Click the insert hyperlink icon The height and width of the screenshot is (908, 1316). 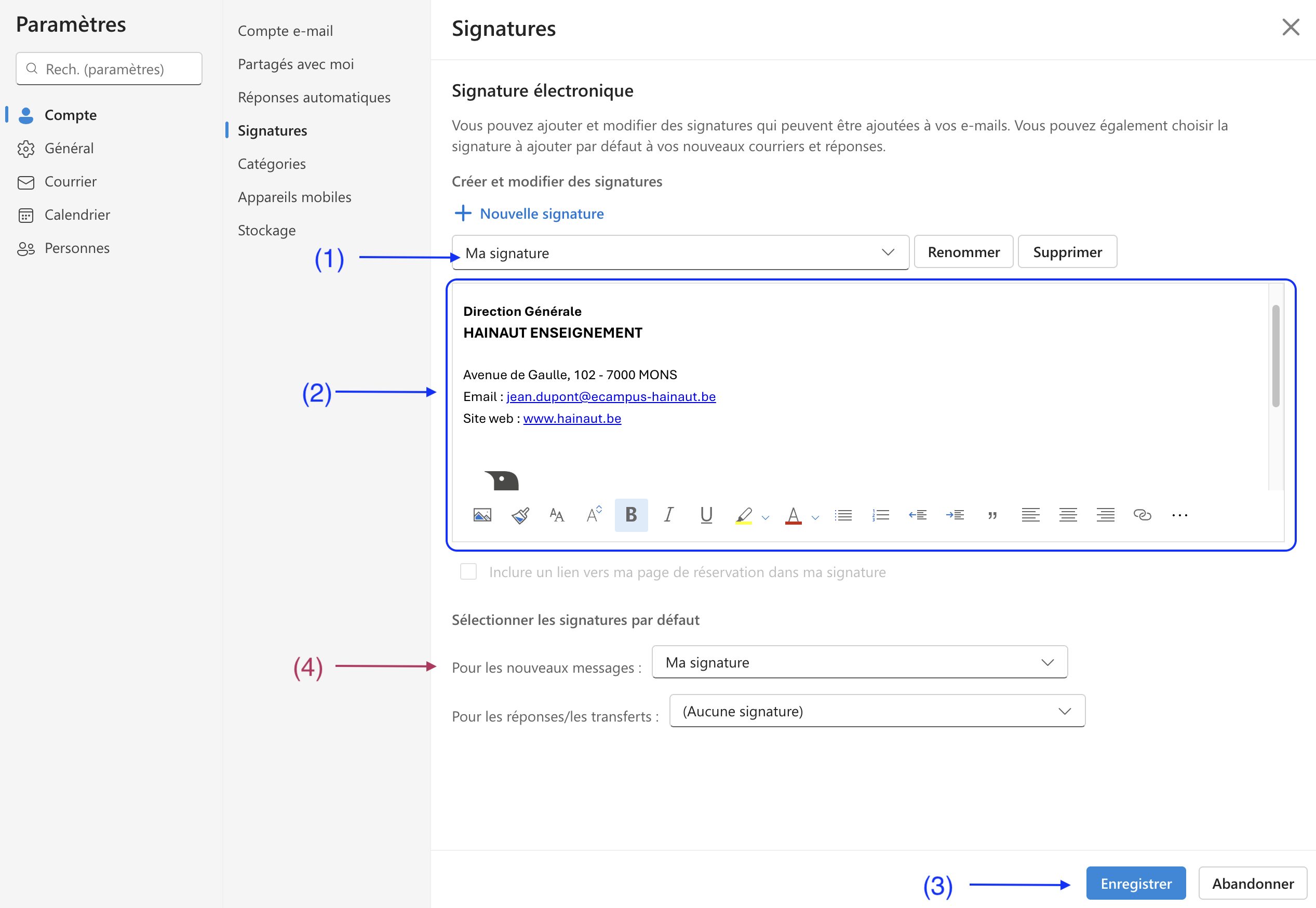tap(1142, 515)
